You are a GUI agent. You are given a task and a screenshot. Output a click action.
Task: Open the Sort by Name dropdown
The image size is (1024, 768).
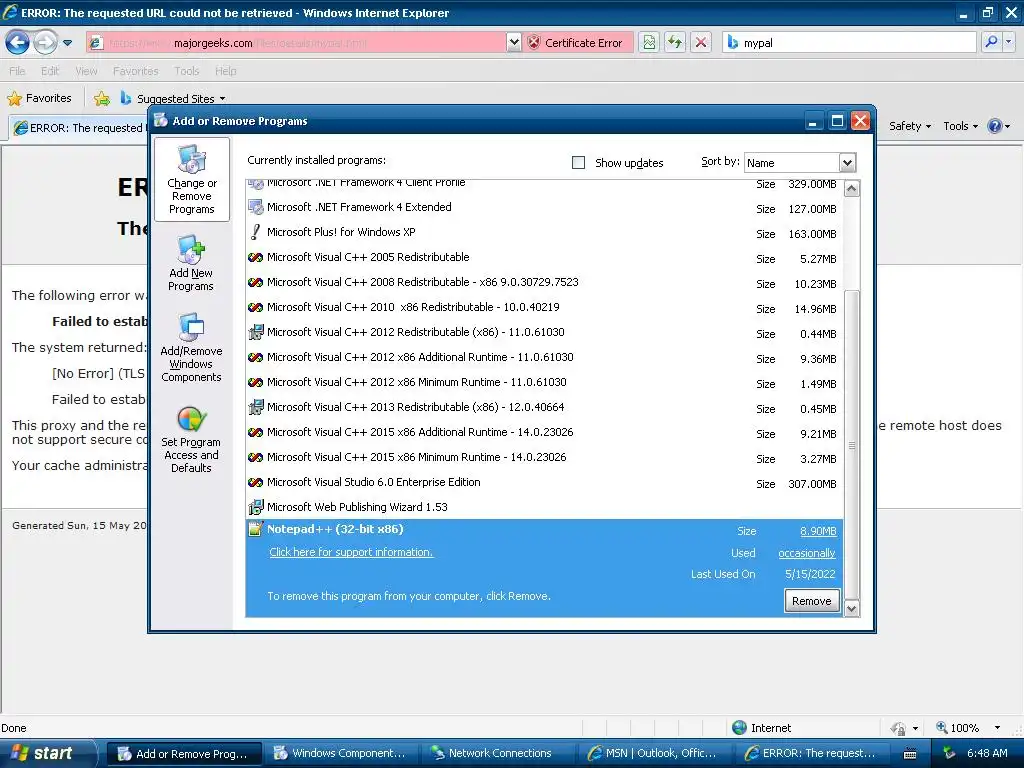tap(847, 163)
